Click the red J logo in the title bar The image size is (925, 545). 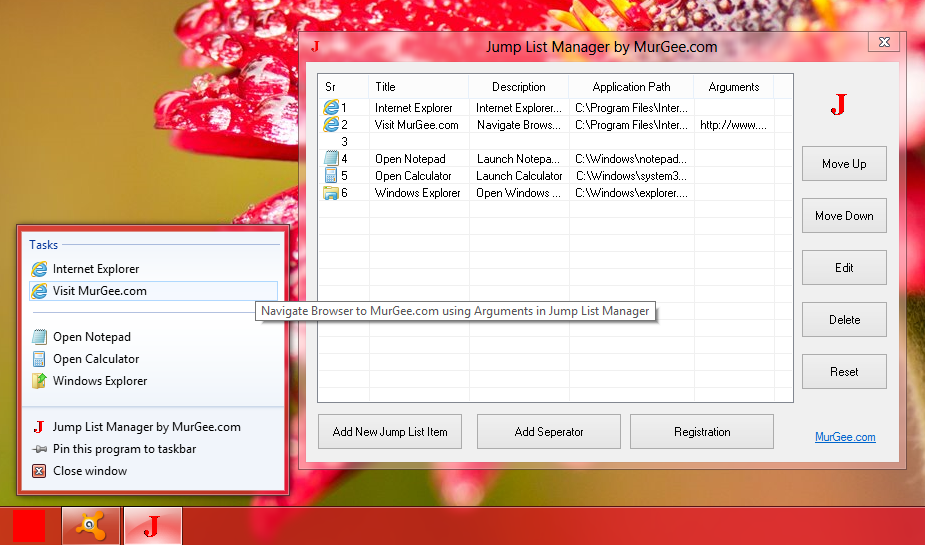(x=315, y=47)
